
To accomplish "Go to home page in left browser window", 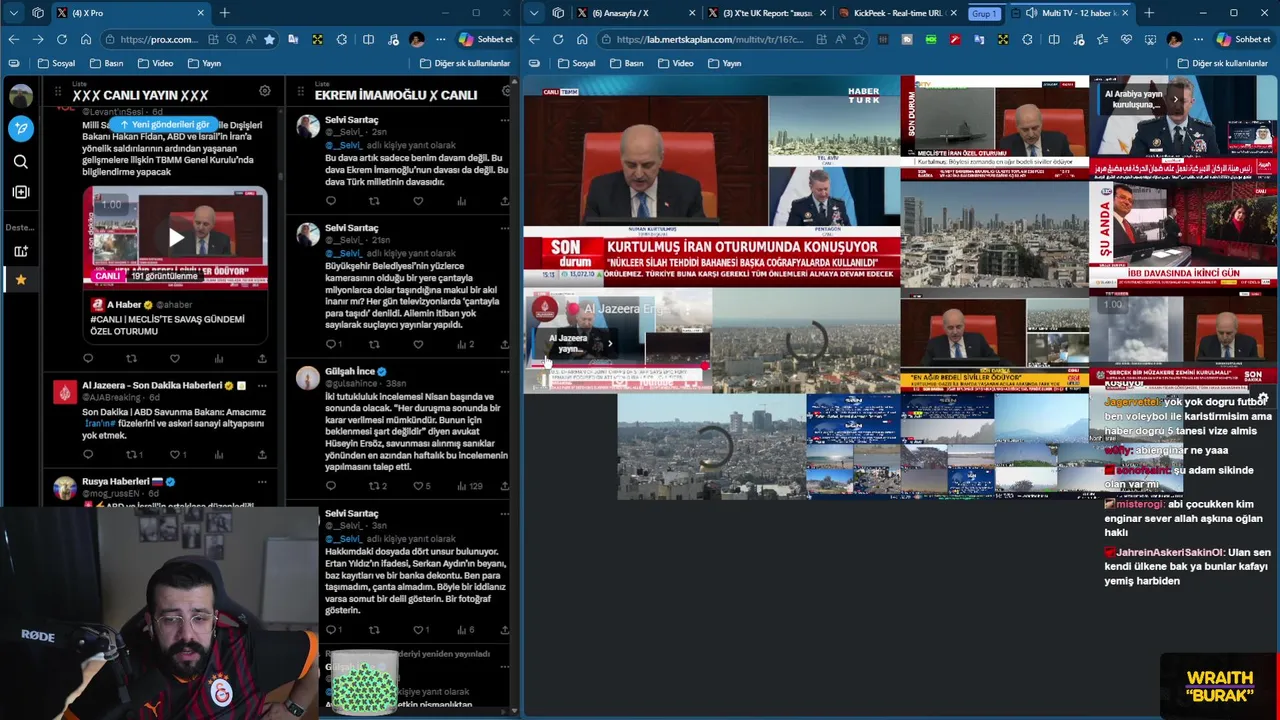I will click(x=86, y=39).
